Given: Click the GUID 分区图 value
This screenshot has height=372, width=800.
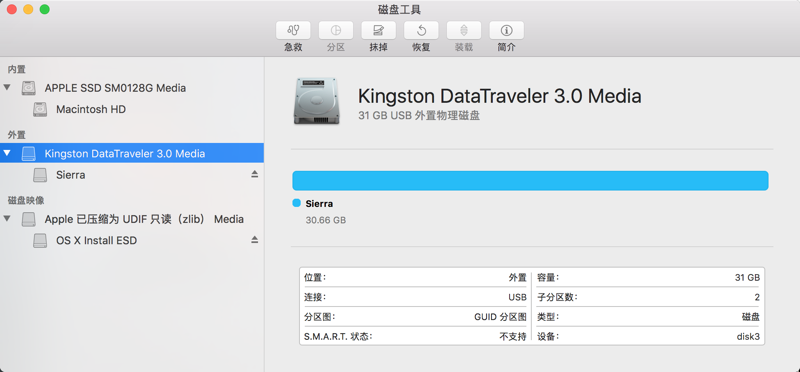Looking at the screenshot, I should [x=501, y=317].
